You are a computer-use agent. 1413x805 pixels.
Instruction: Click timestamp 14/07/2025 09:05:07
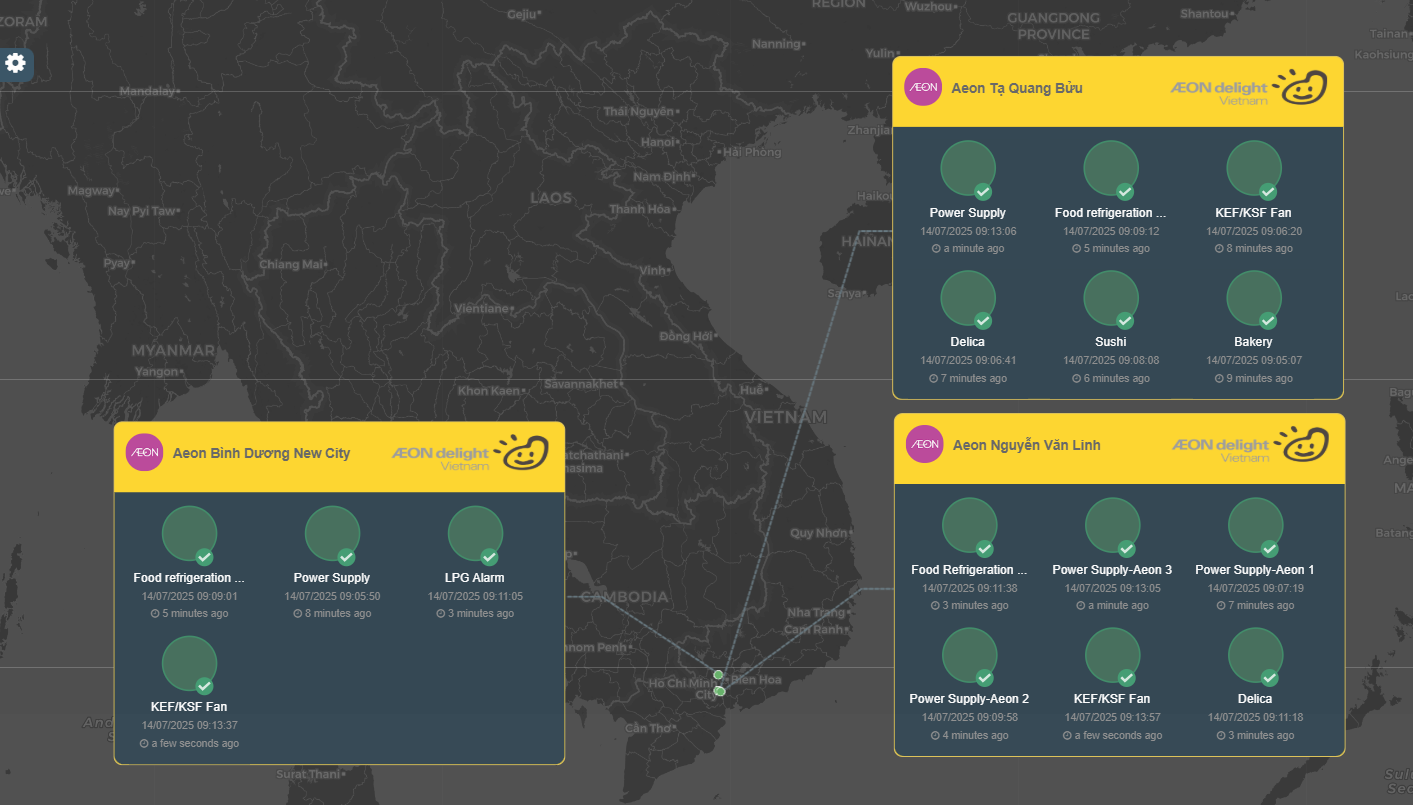[x=1254, y=360]
